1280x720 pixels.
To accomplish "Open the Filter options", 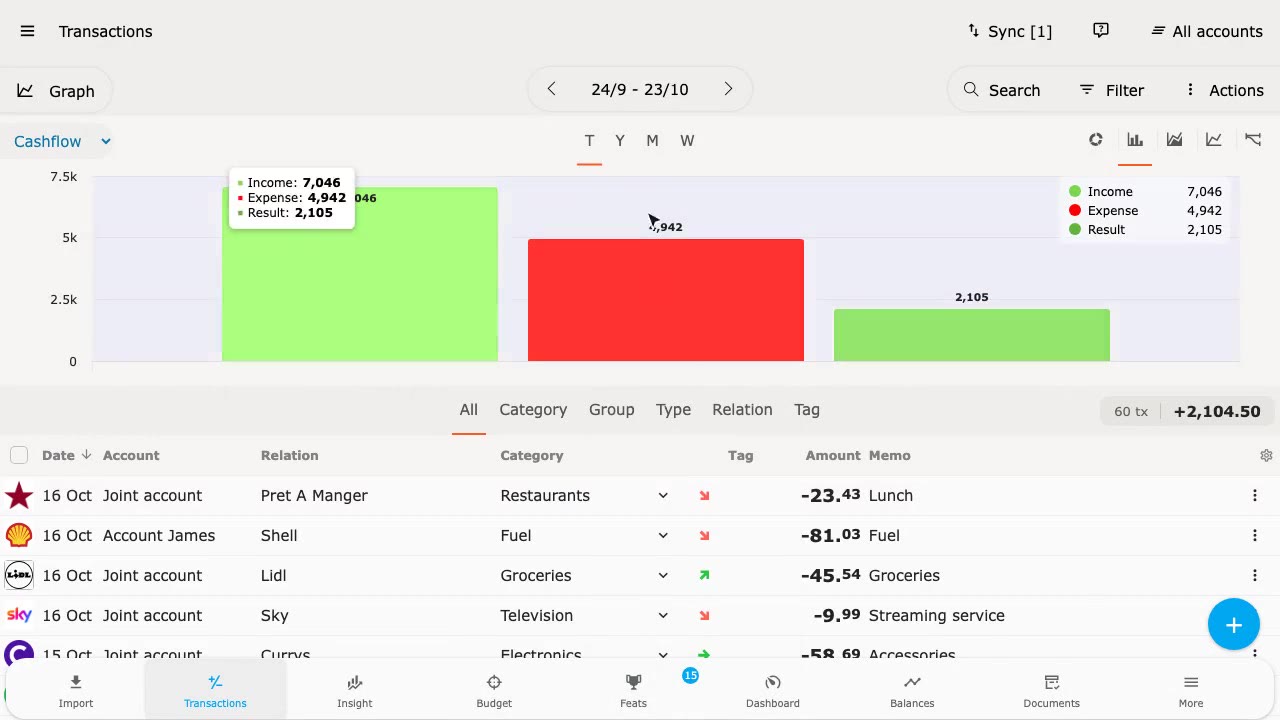I will [1111, 90].
